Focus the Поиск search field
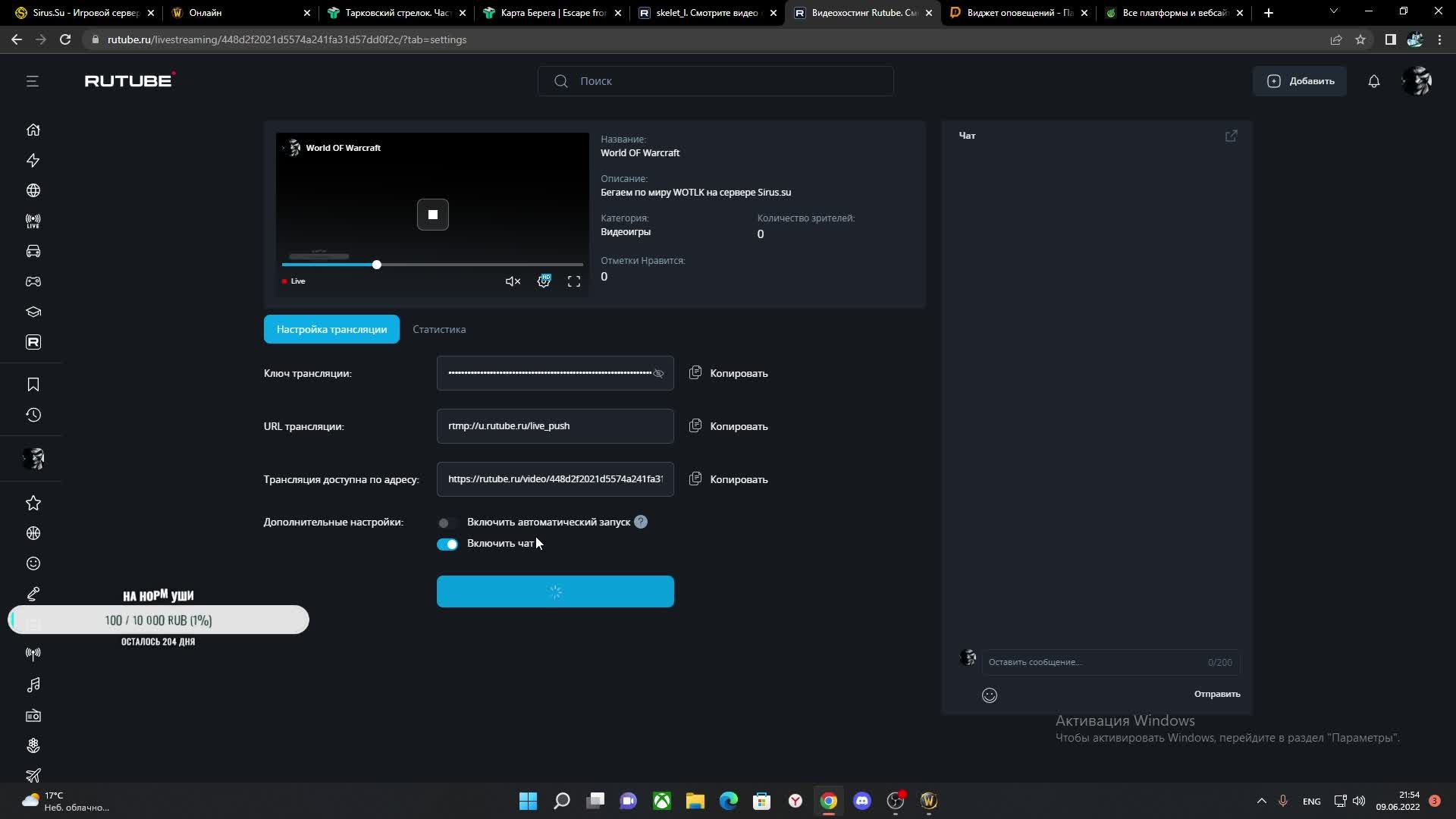The height and width of the screenshot is (819, 1456). click(715, 81)
